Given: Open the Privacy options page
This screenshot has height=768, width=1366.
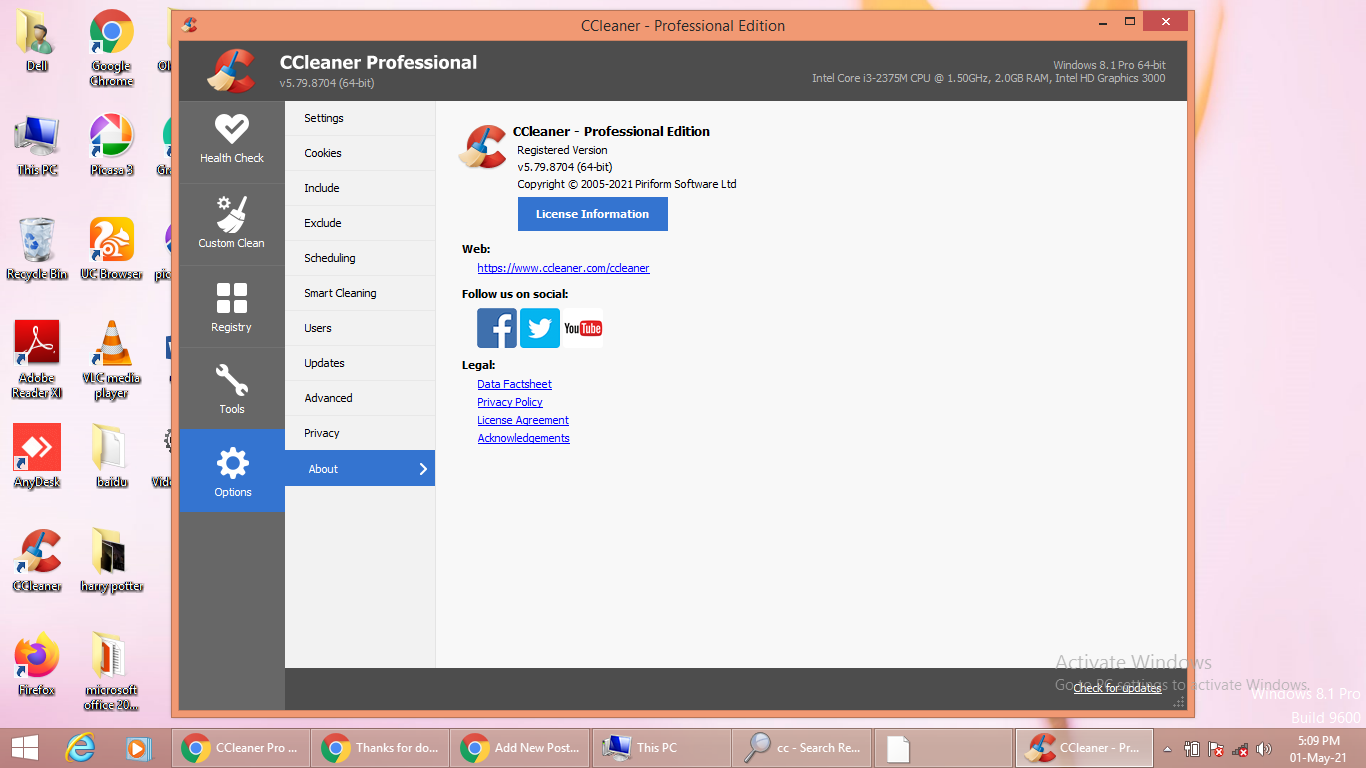Looking at the screenshot, I should click(x=360, y=433).
